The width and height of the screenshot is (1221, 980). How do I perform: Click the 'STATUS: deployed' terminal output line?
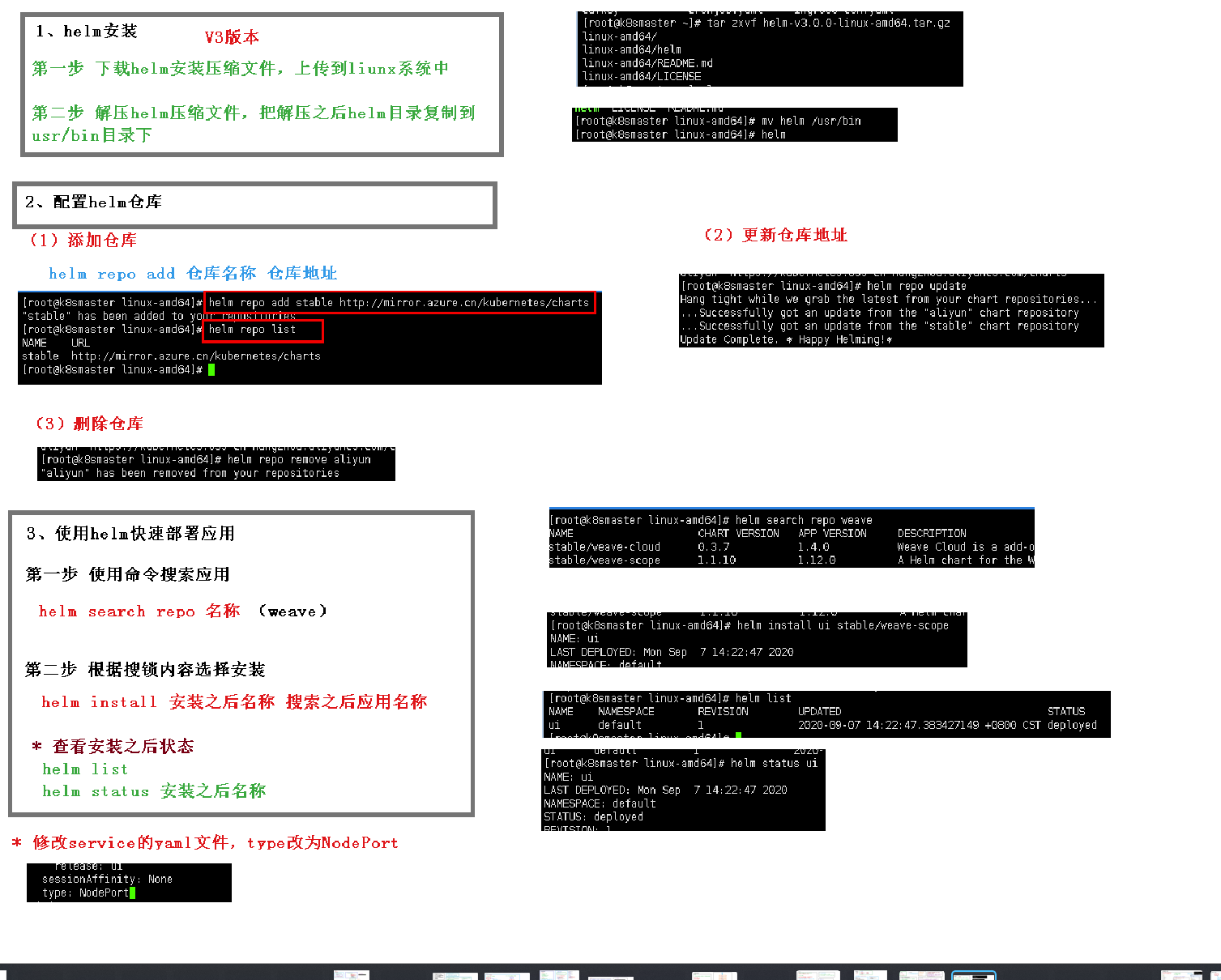594,817
